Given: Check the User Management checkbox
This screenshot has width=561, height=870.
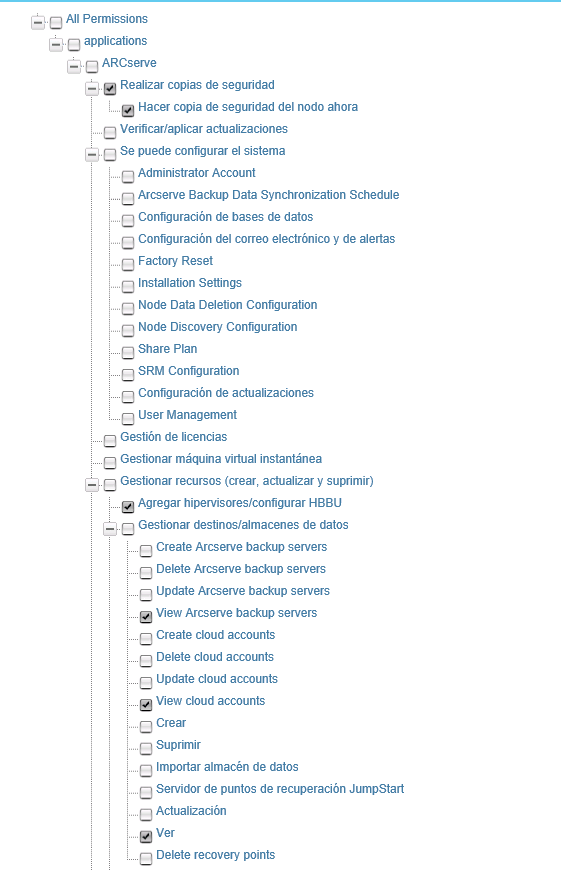Looking at the screenshot, I should (128, 418).
